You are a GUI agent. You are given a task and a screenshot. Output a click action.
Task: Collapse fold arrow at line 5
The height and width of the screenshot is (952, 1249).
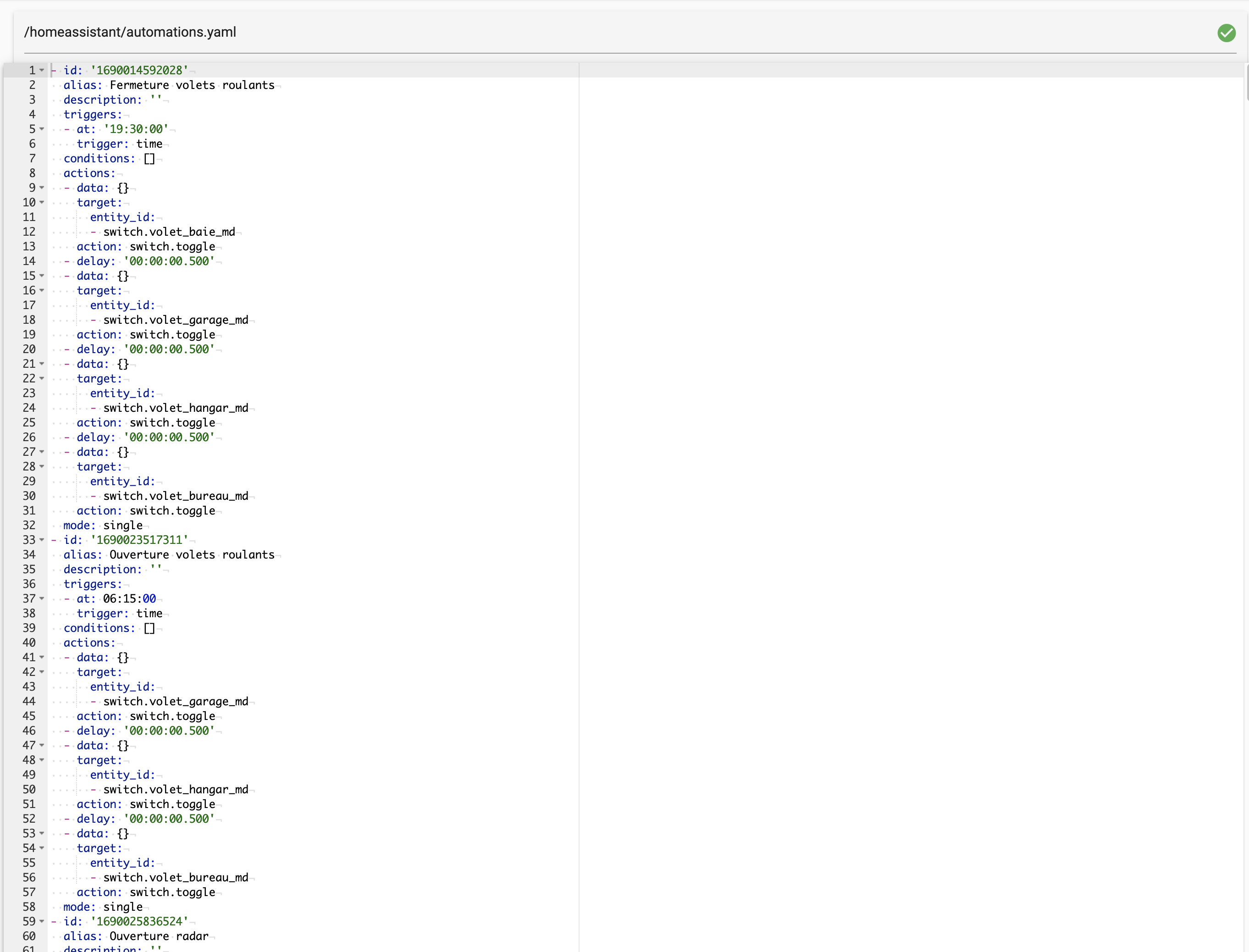pos(42,129)
